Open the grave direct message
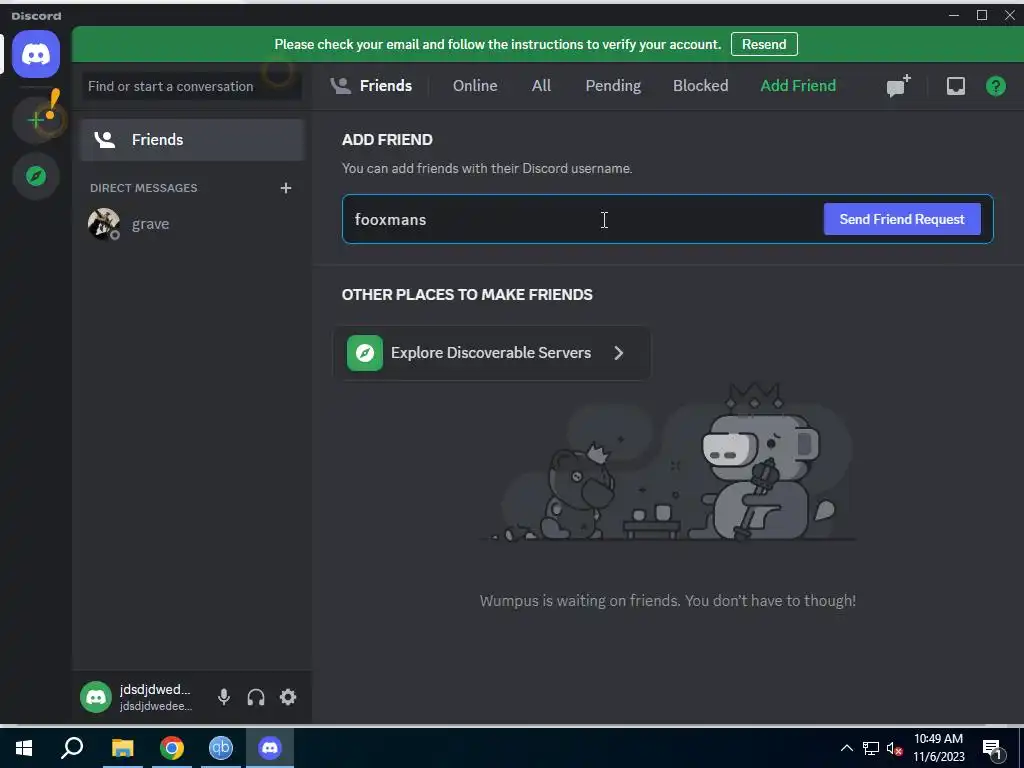The height and width of the screenshot is (768, 1024). coord(193,224)
